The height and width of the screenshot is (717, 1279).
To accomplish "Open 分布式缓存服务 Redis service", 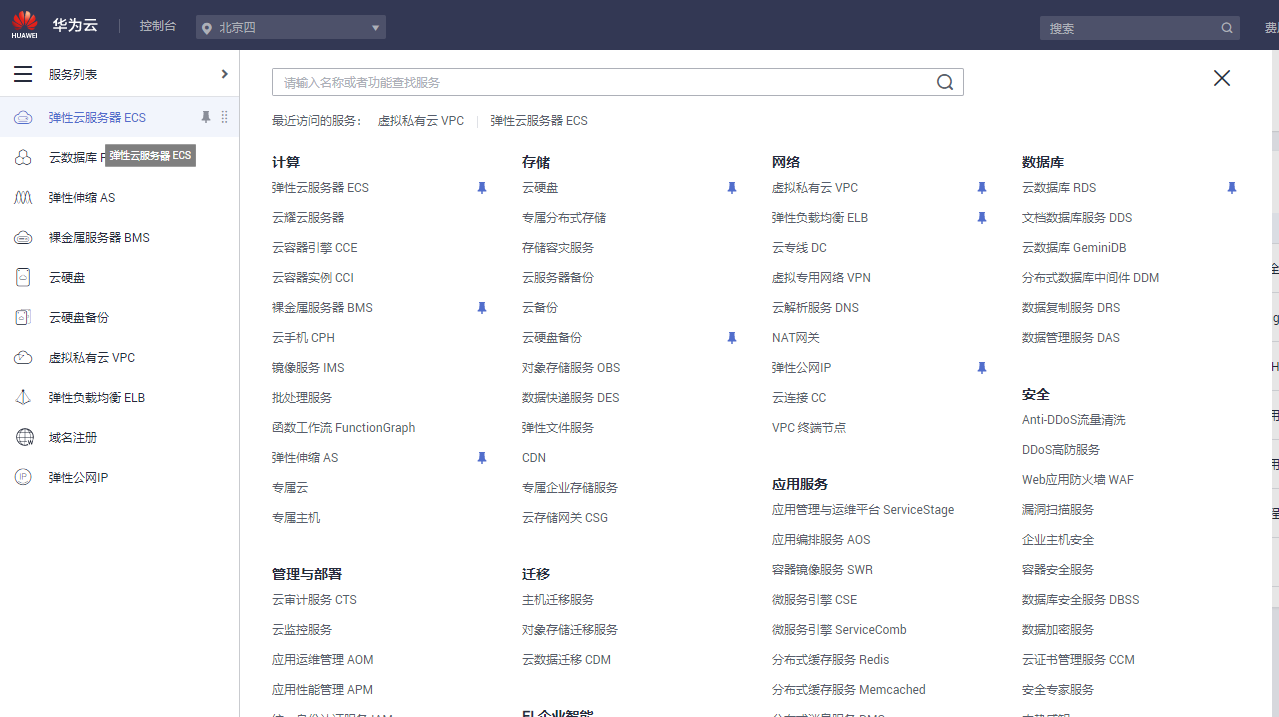I will click(830, 660).
